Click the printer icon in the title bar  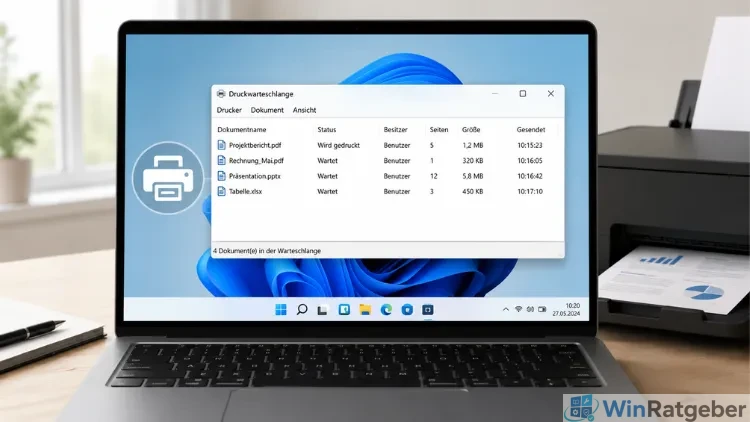pos(221,94)
